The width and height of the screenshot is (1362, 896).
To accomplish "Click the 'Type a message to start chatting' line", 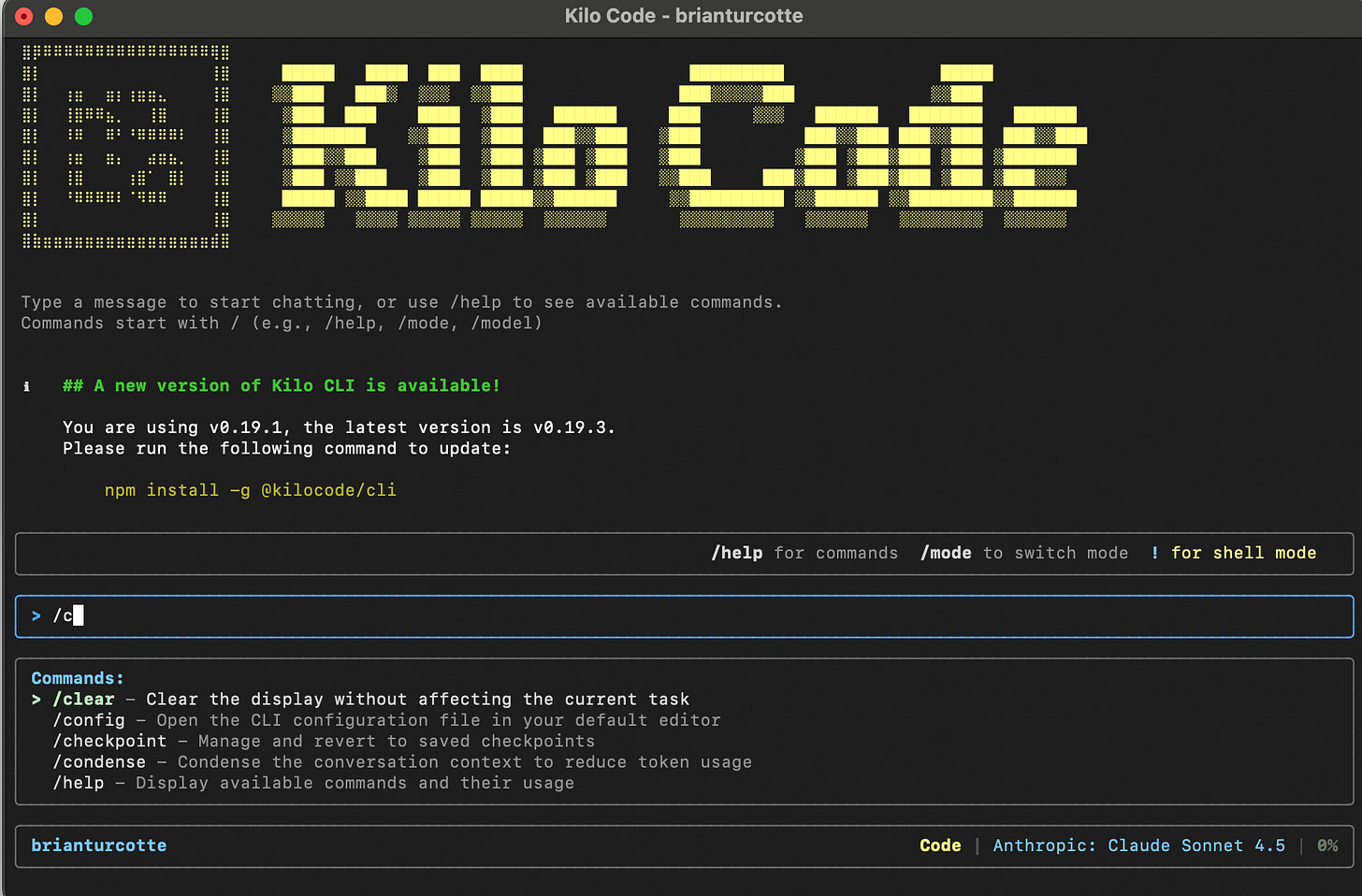I will 402,302.
